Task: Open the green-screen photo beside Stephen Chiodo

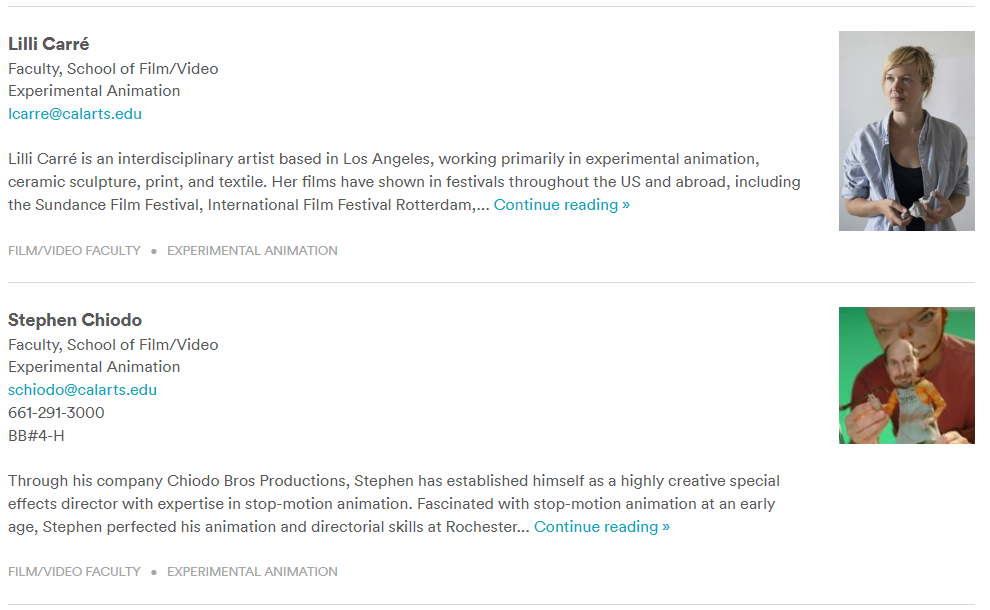Action: pyautogui.click(x=906, y=375)
